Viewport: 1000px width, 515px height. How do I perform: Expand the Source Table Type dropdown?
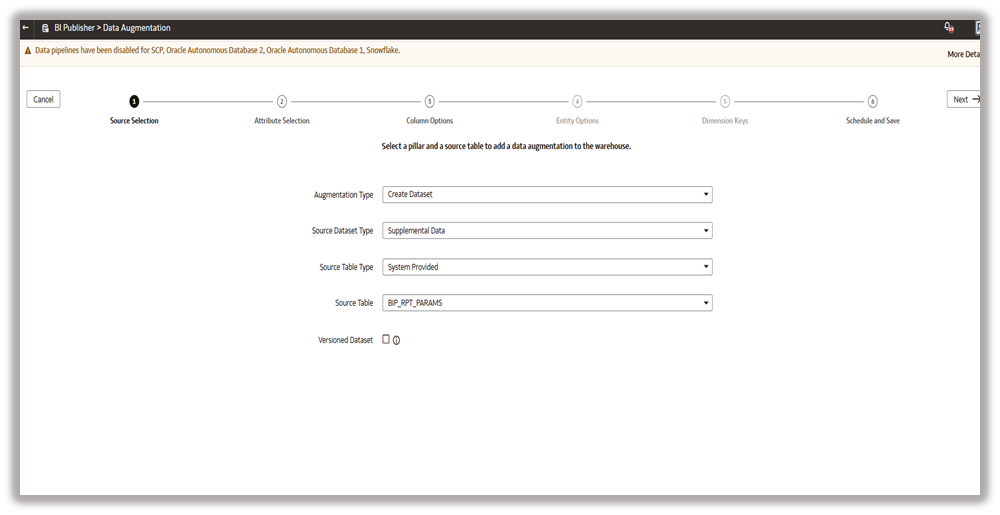pyautogui.click(x=547, y=267)
